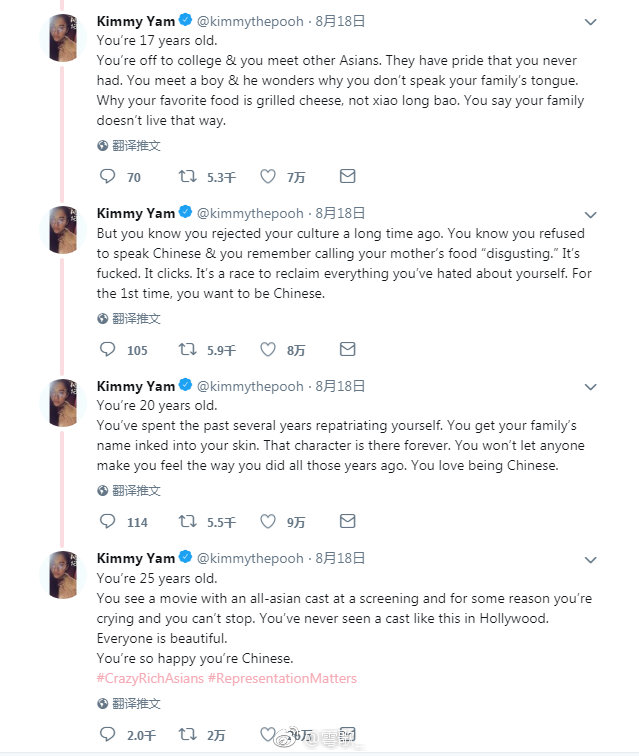Open the #CrazyRichAsians hashtag
This screenshot has height=756, width=639.
pos(149,678)
